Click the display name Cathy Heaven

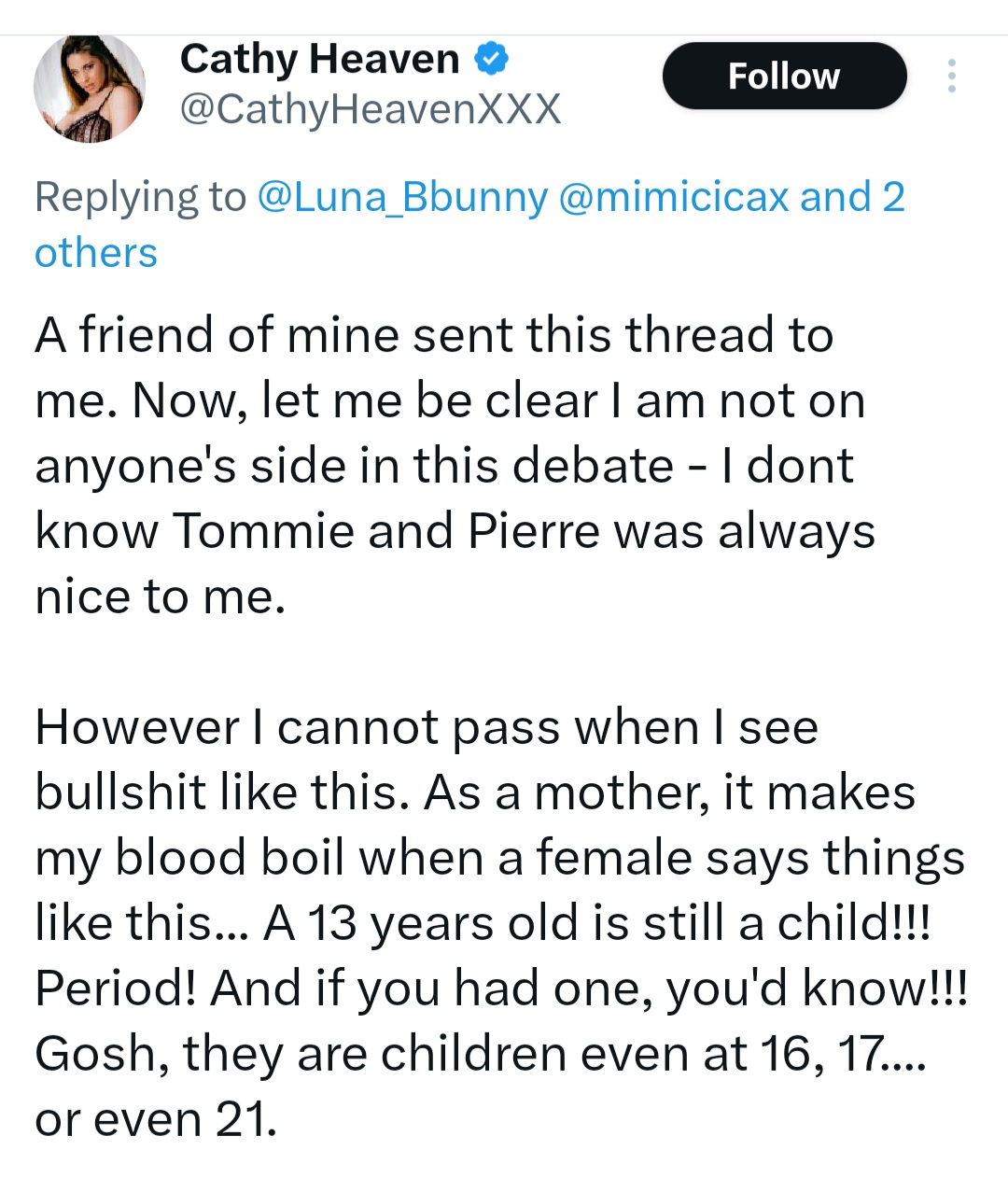(319, 59)
